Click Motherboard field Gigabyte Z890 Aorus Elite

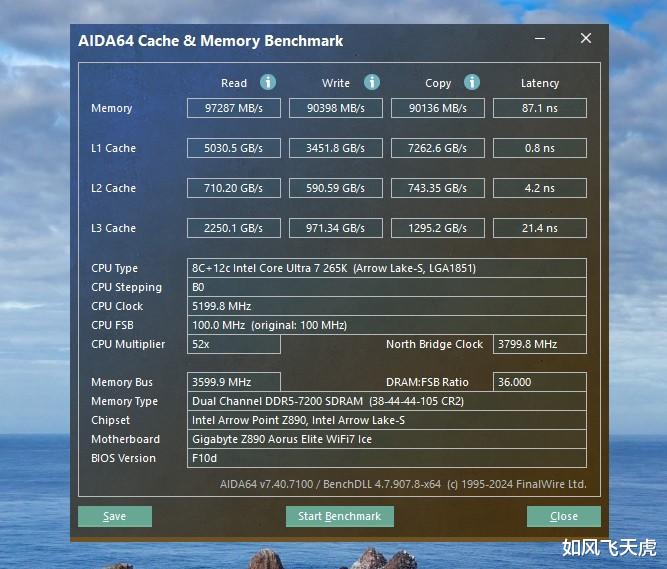pyautogui.click(x=387, y=439)
